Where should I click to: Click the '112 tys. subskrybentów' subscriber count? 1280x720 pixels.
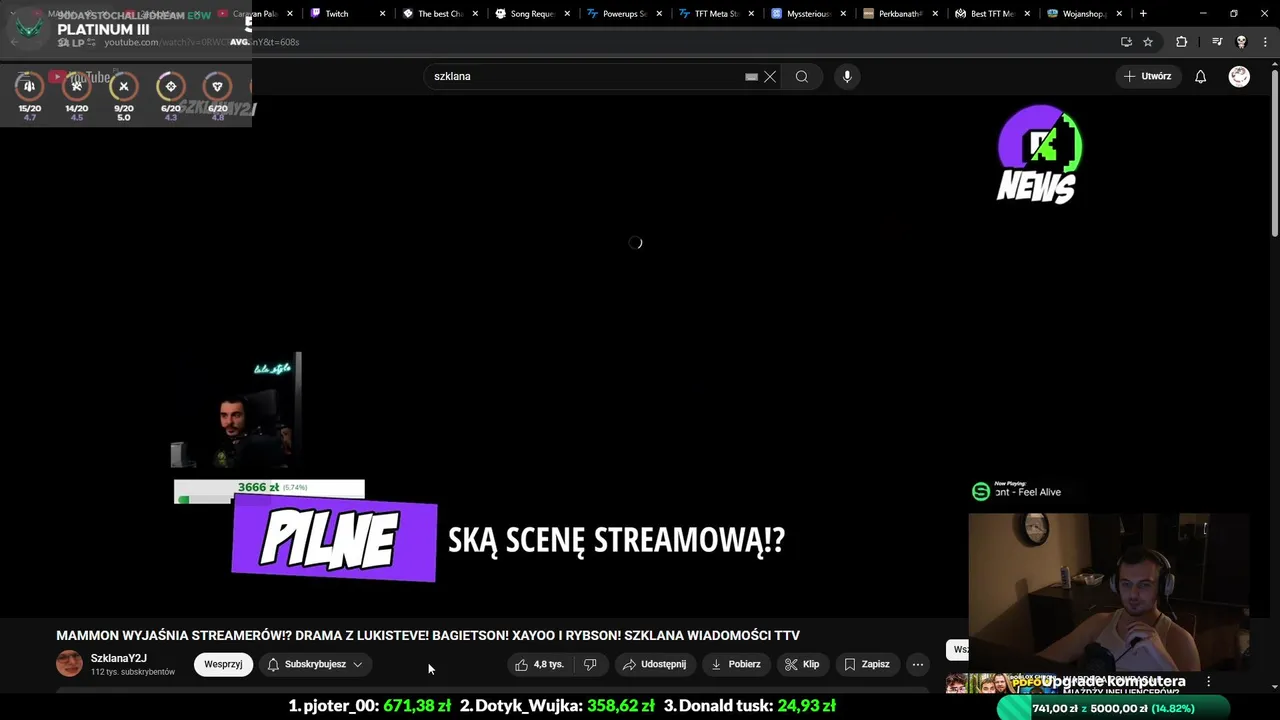133,672
